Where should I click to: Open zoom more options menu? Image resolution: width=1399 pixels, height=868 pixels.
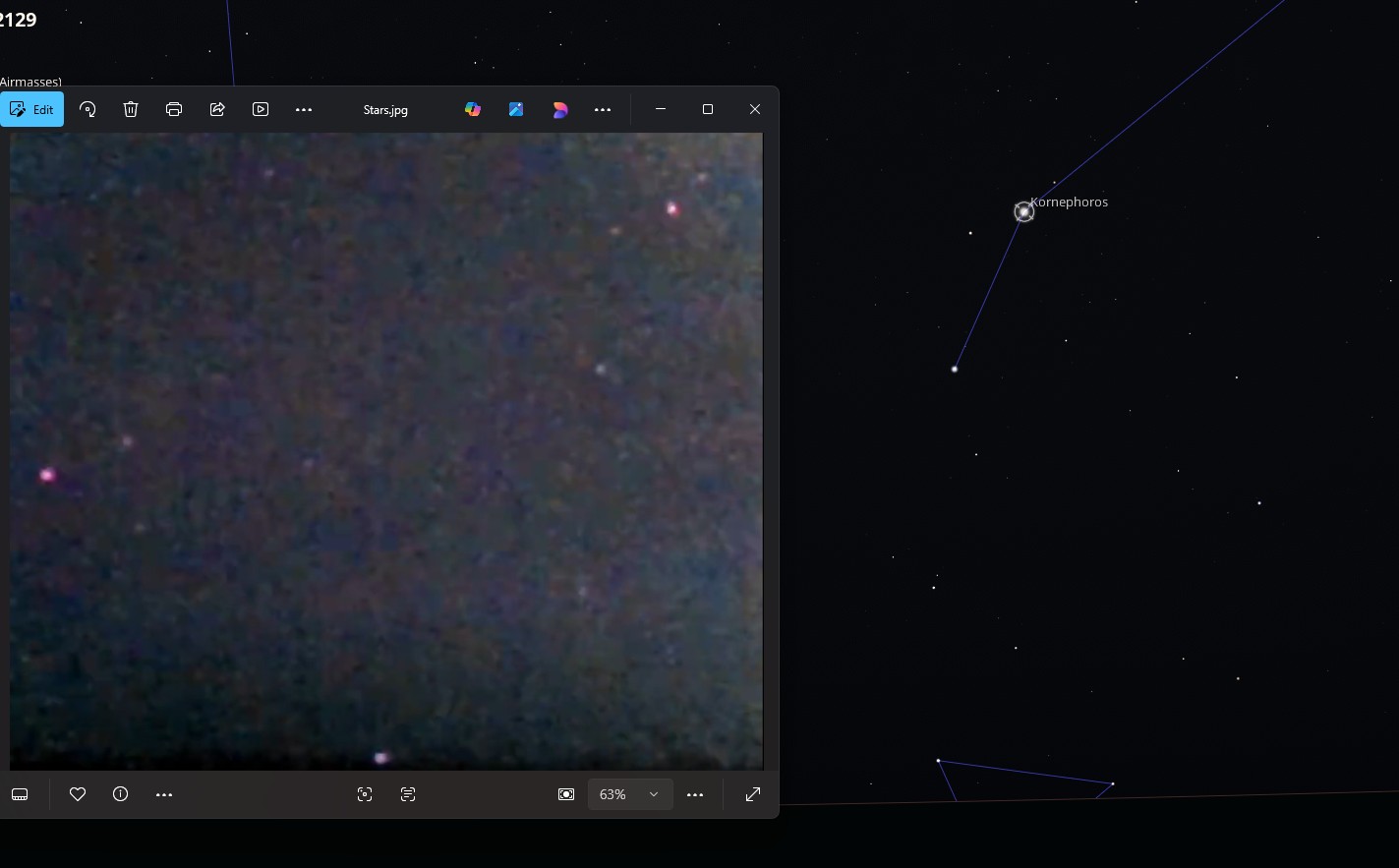(695, 794)
